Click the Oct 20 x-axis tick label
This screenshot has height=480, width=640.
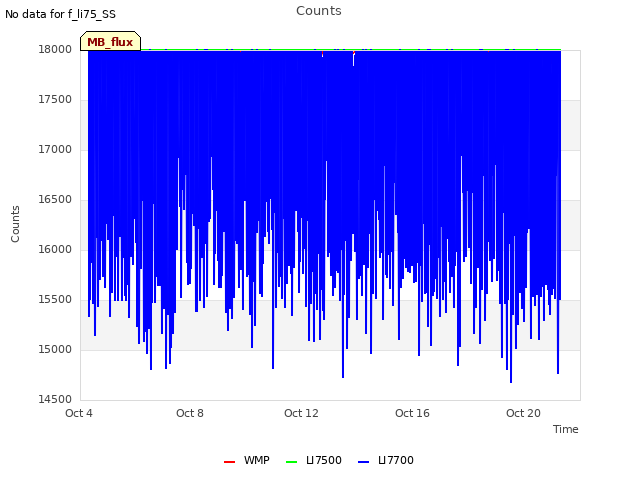click(x=523, y=413)
